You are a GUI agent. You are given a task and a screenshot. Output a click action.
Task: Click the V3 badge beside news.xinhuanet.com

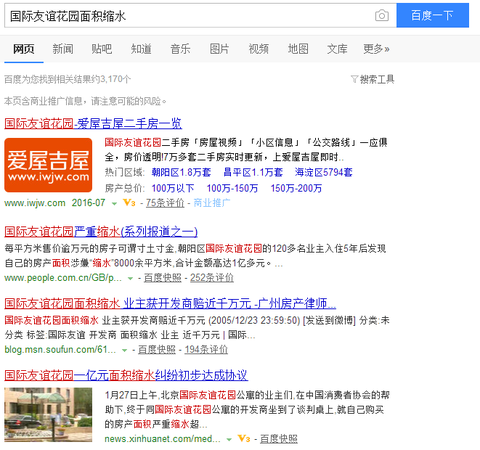click(244, 439)
